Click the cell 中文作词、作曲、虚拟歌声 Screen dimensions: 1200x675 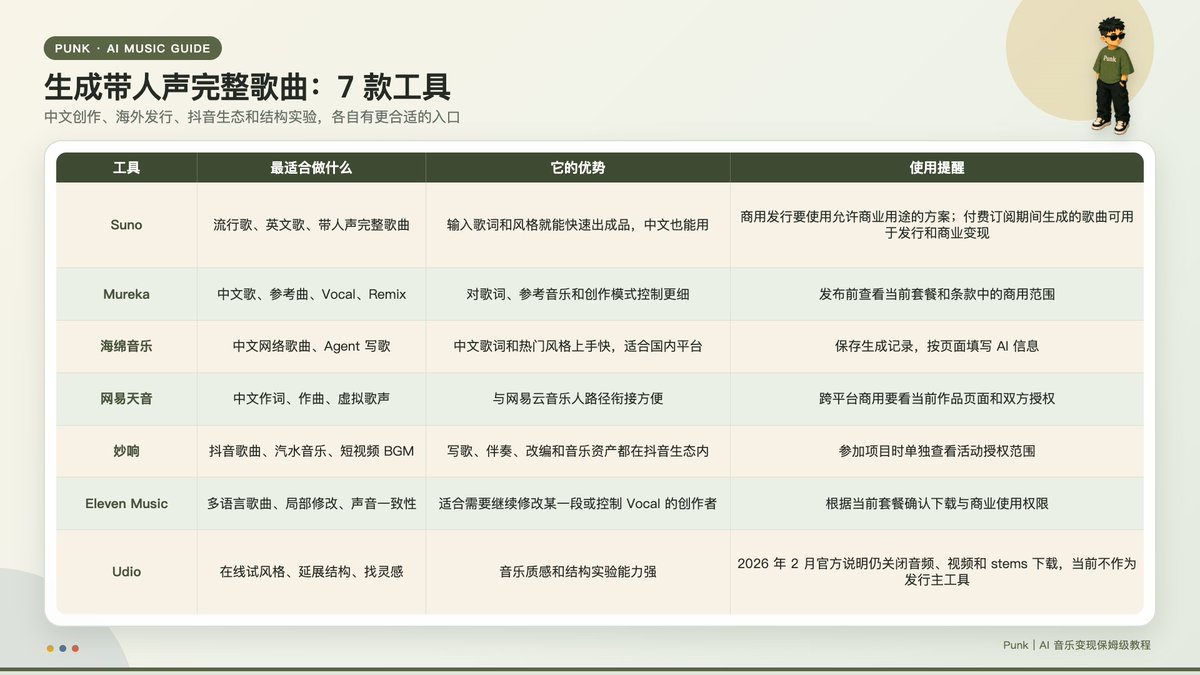[x=311, y=398]
